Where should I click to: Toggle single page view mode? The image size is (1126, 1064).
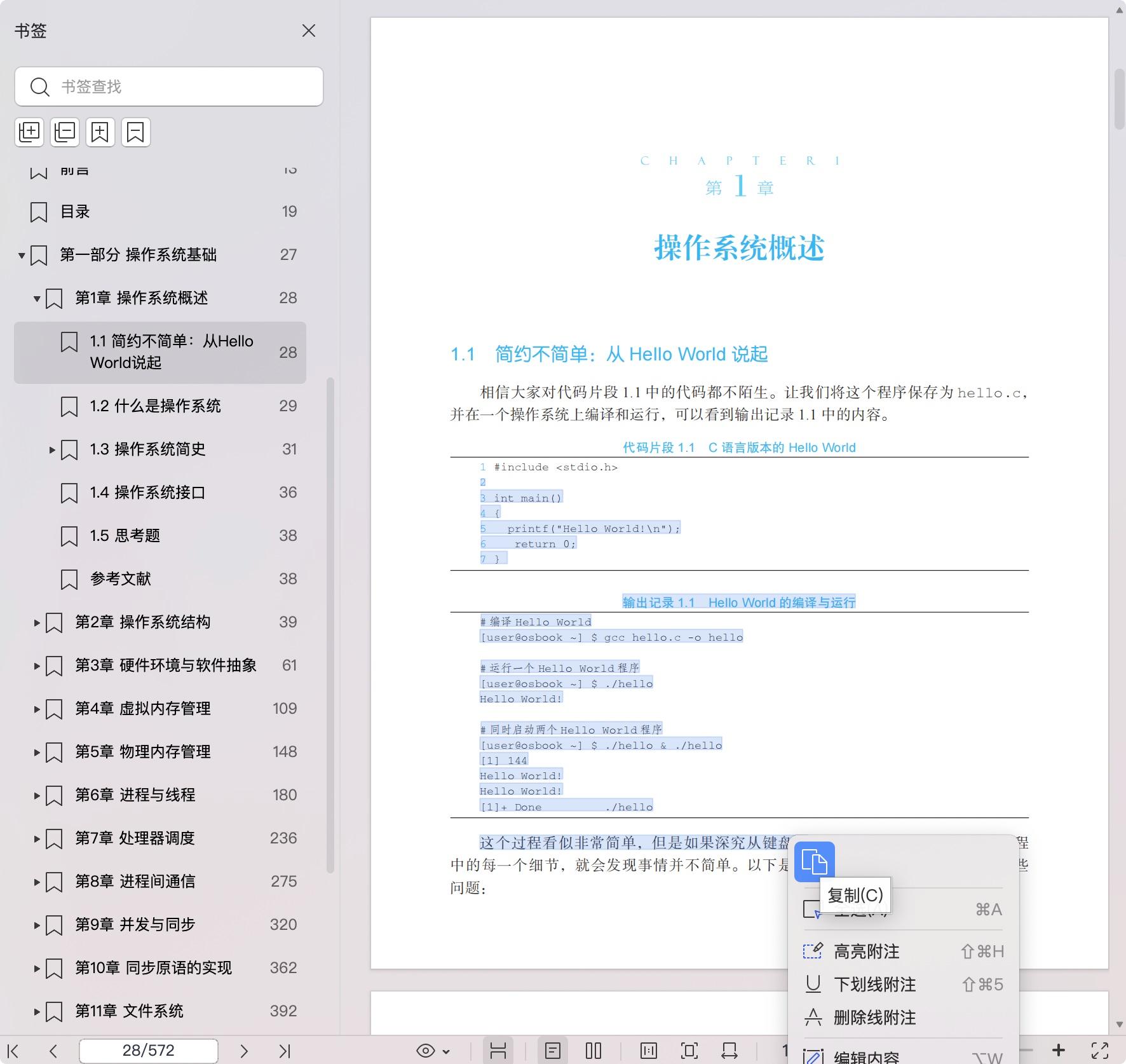[x=553, y=1050]
